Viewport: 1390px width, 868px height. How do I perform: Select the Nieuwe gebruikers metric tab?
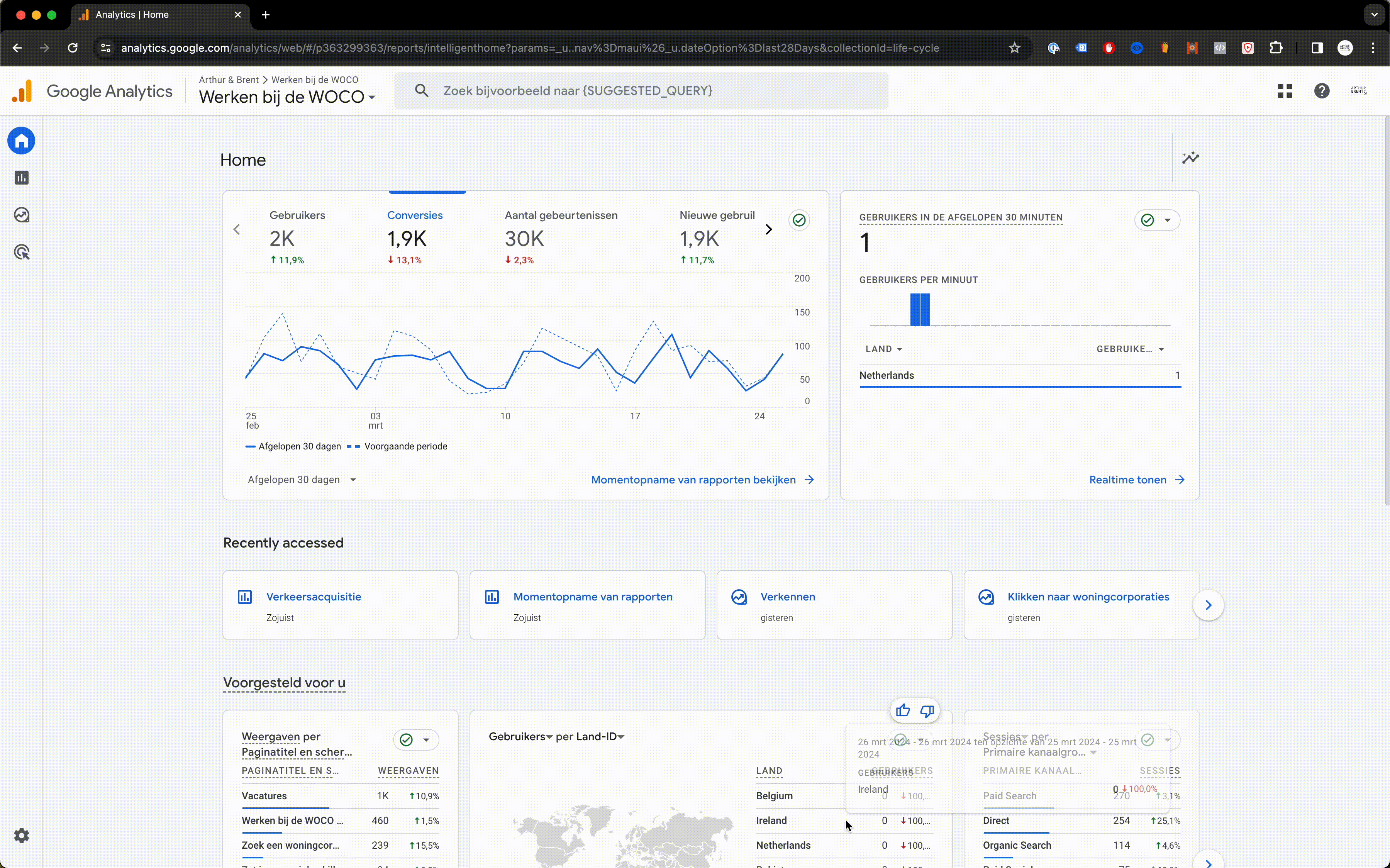point(717,237)
